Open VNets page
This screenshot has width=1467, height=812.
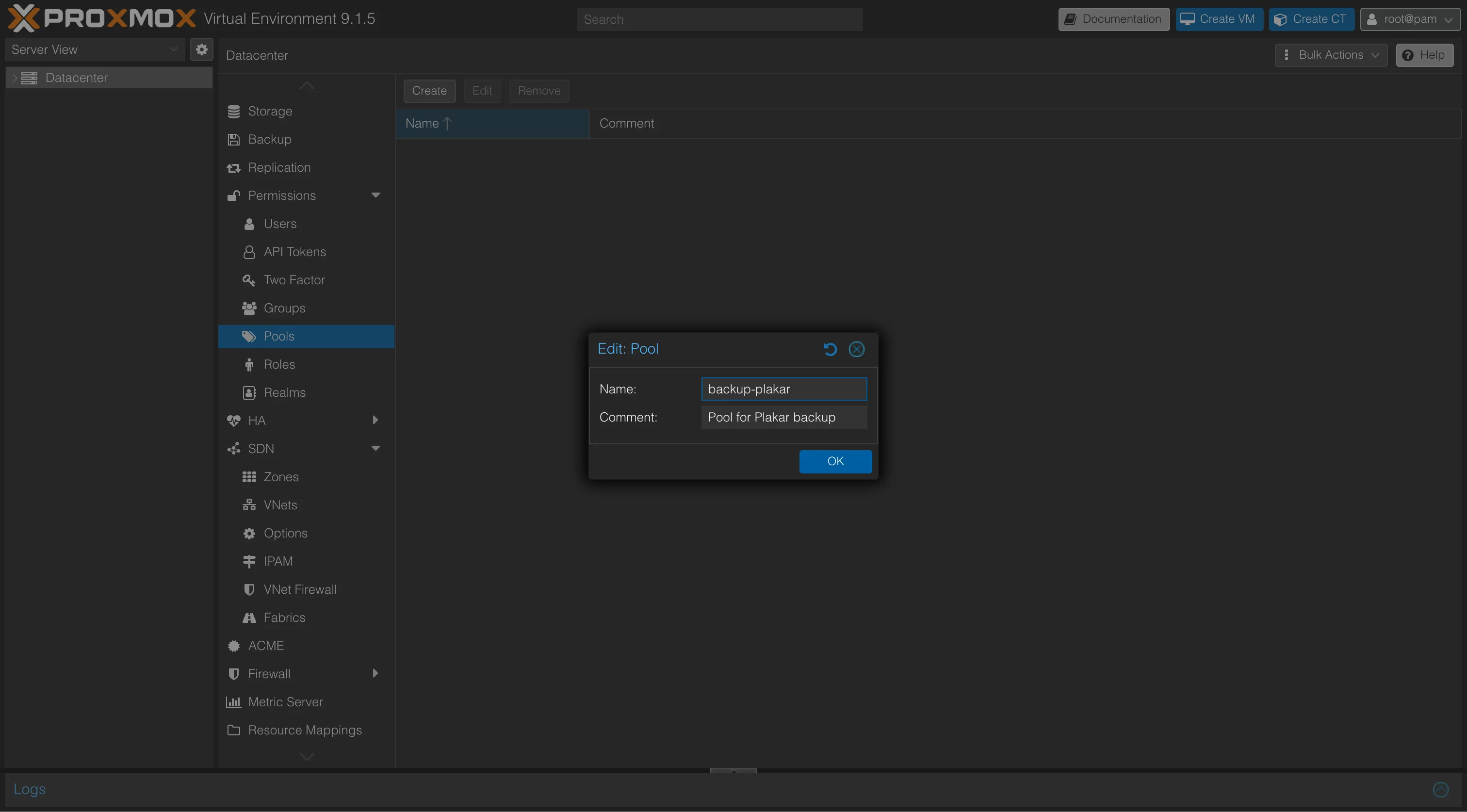coord(306,505)
